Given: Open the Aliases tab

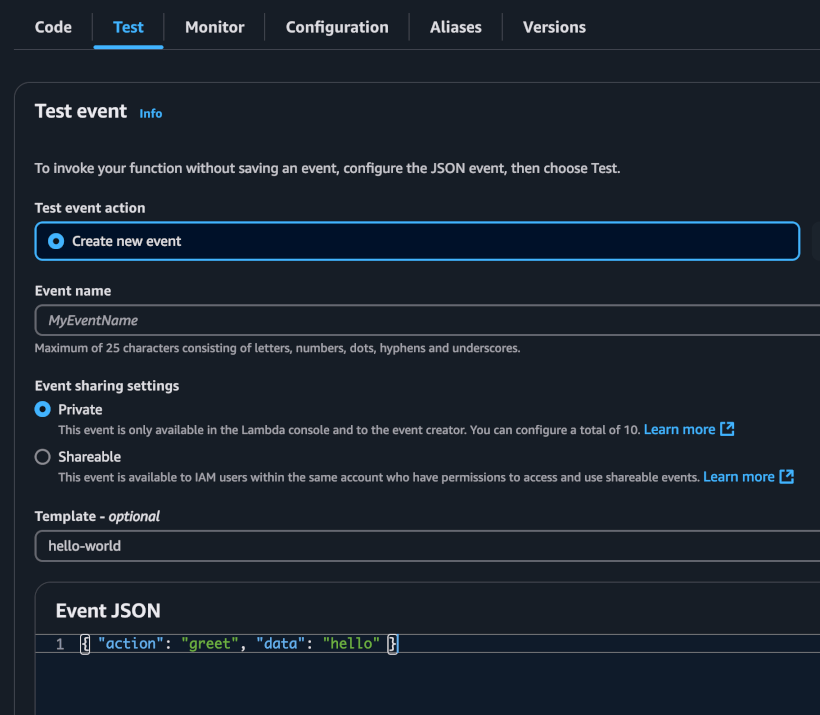Looking at the screenshot, I should point(455,27).
